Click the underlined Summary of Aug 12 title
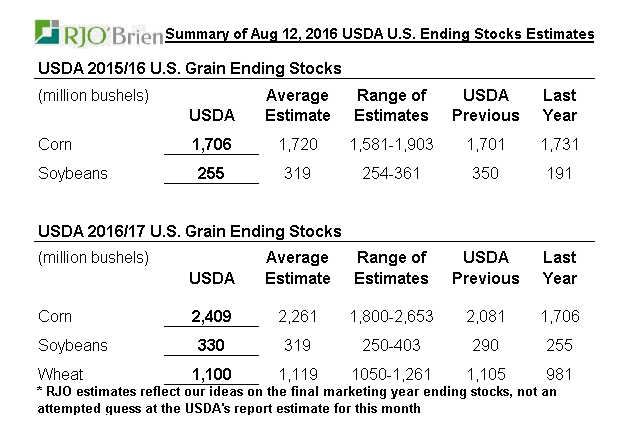 379,34
